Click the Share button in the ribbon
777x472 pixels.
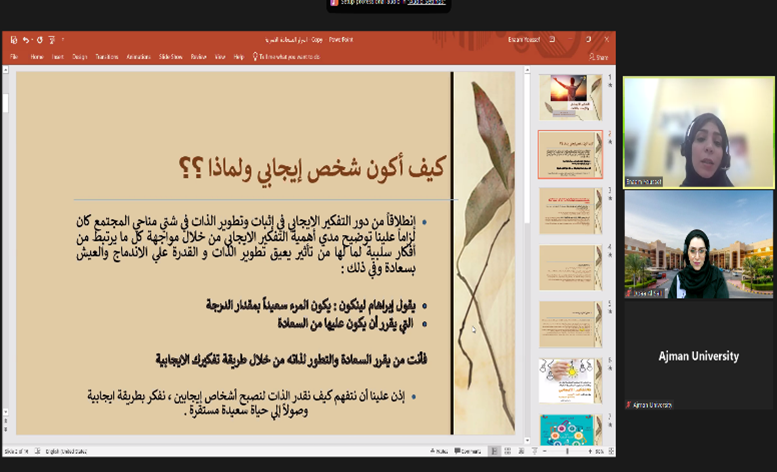pyautogui.click(x=598, y=57)
